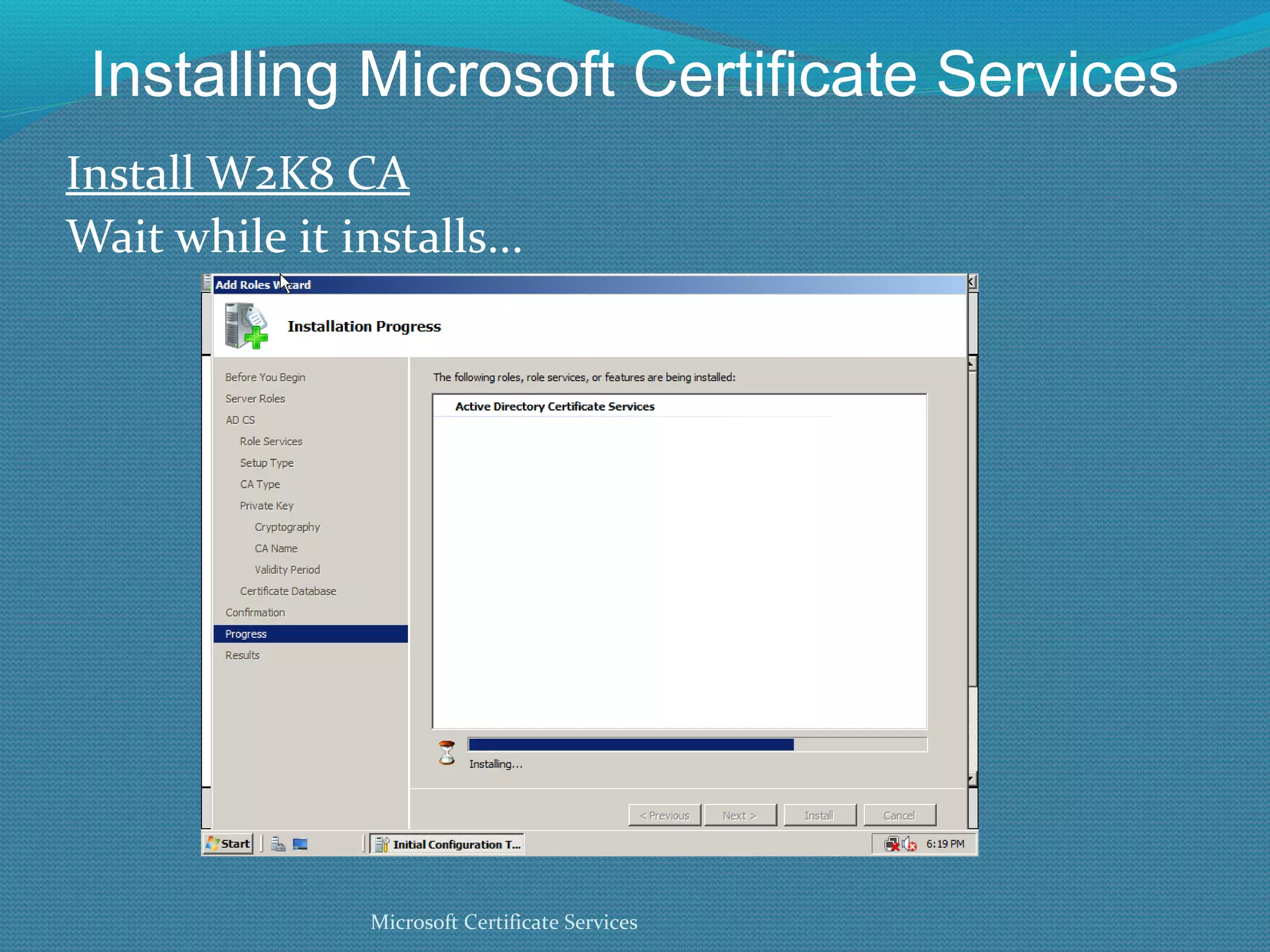Select the Confirmation step
This screenshot has height=952, width=1270.
coord(255,612)
